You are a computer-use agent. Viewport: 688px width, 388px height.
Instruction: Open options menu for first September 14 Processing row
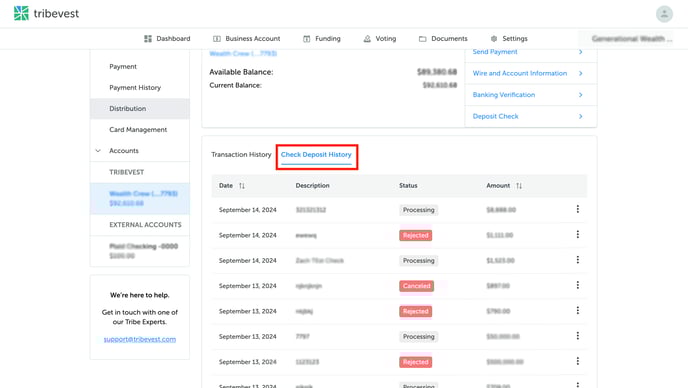tap(577, 209)
